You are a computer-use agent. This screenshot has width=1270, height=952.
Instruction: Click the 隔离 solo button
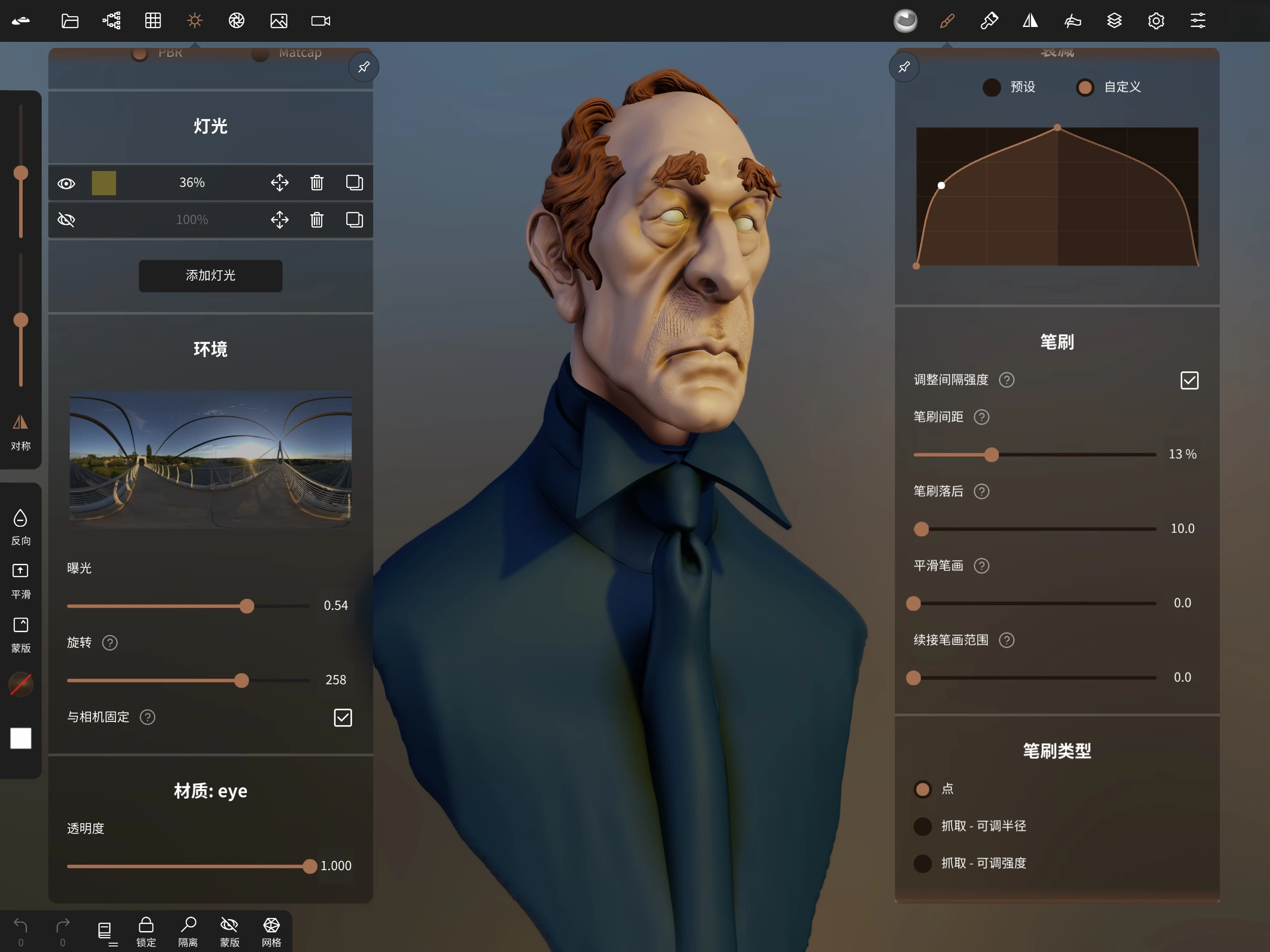[188, 932]
